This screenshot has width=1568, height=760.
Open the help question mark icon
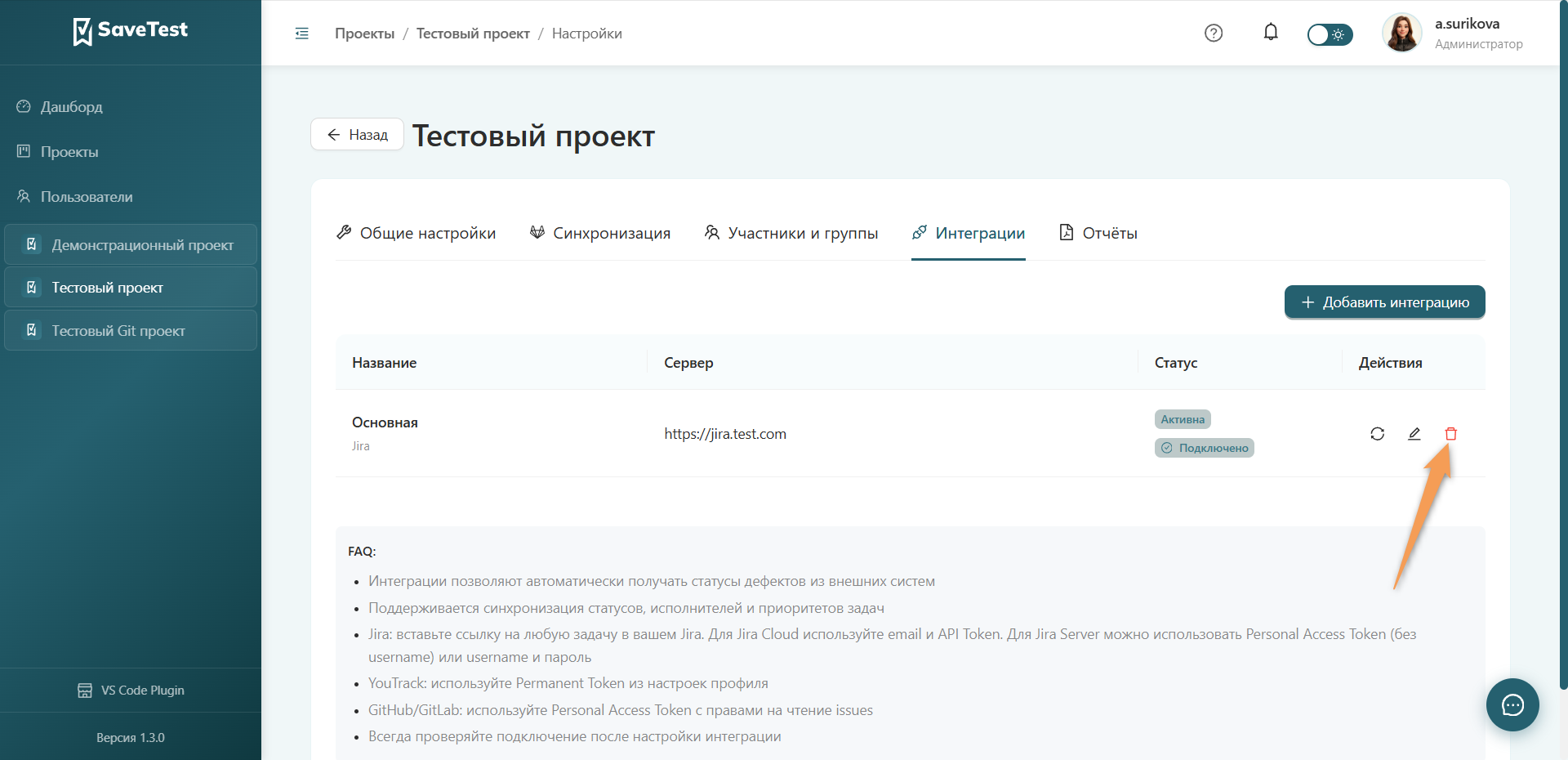[x=1214, y=33]
